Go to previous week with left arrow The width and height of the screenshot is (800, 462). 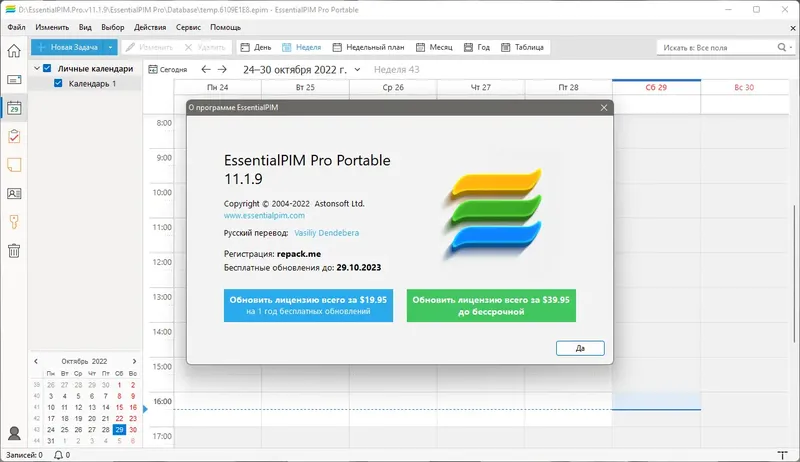click(x=206, y=69)
